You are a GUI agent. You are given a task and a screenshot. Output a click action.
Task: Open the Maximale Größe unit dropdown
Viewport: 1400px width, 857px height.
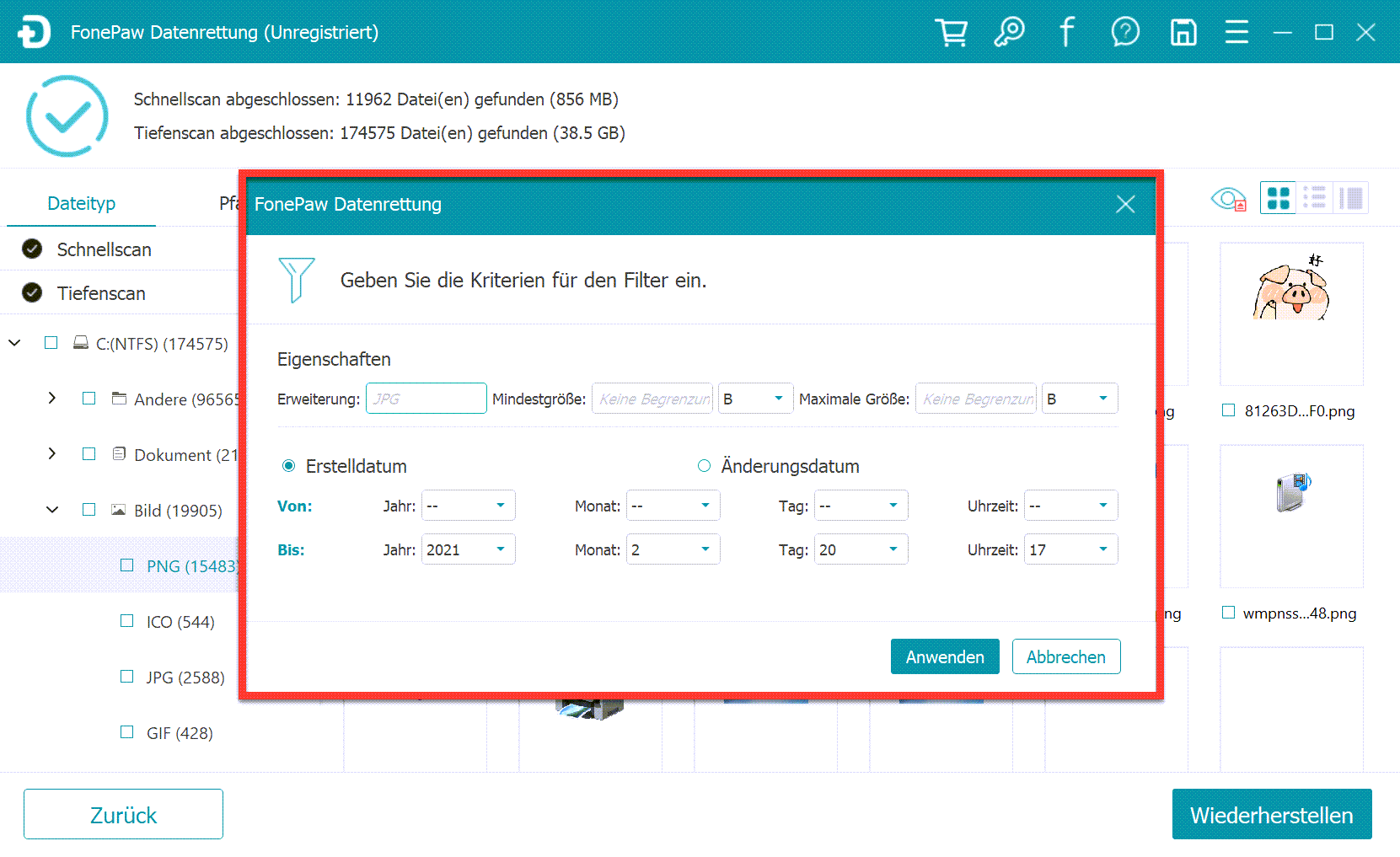click(1080, 399)
